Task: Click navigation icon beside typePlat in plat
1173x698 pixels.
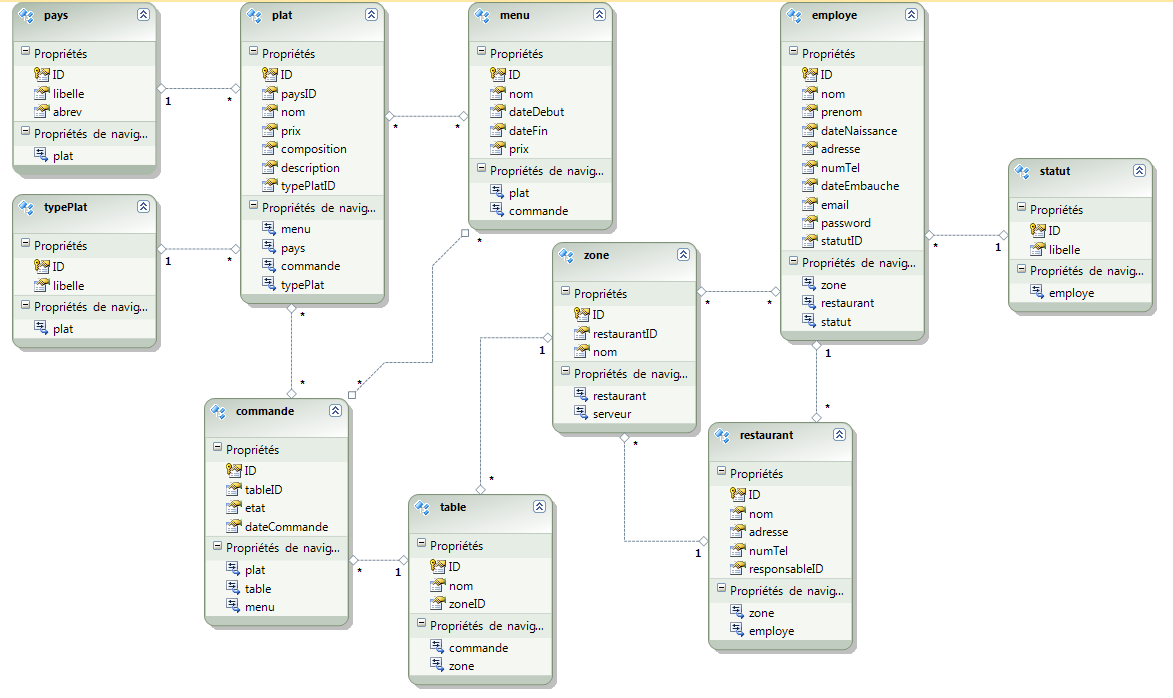Action: (269, 284)
